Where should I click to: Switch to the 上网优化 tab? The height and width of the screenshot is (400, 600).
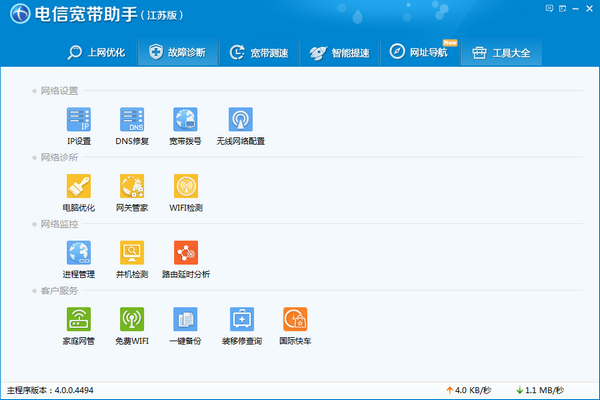96,52
